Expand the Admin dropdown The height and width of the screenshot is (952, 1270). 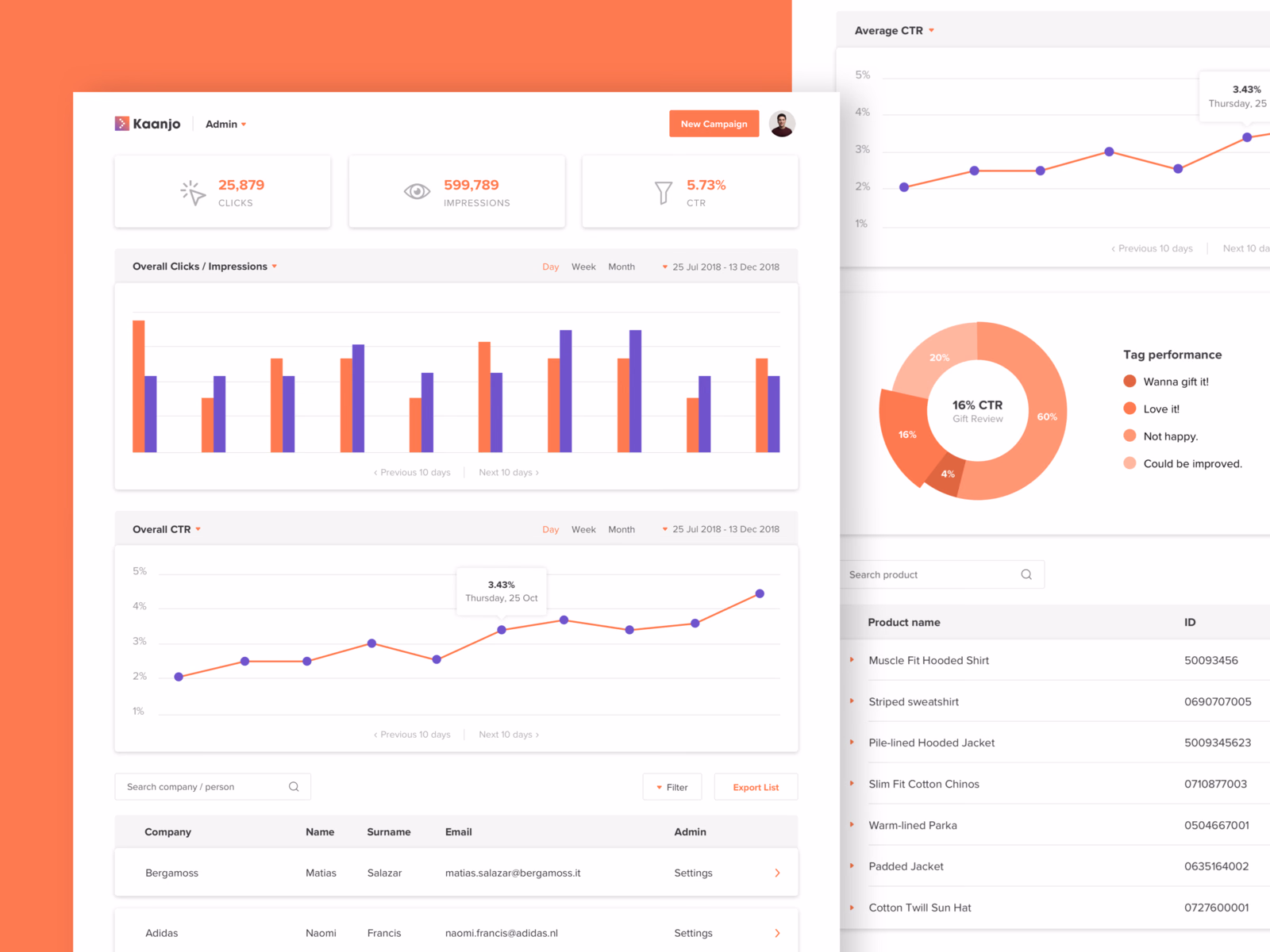pos(225,125)
